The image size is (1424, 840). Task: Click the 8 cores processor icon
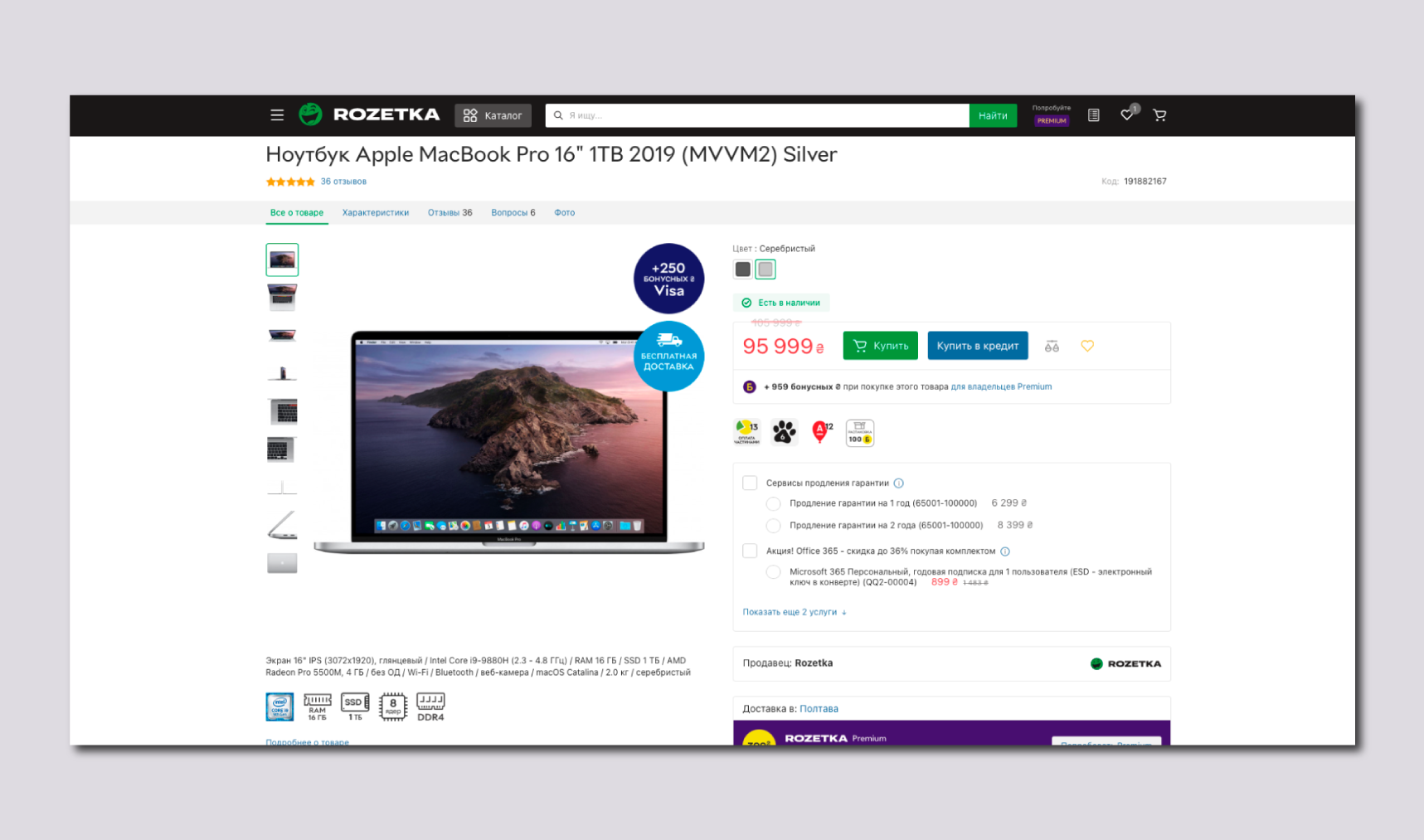tap(393, 706)
